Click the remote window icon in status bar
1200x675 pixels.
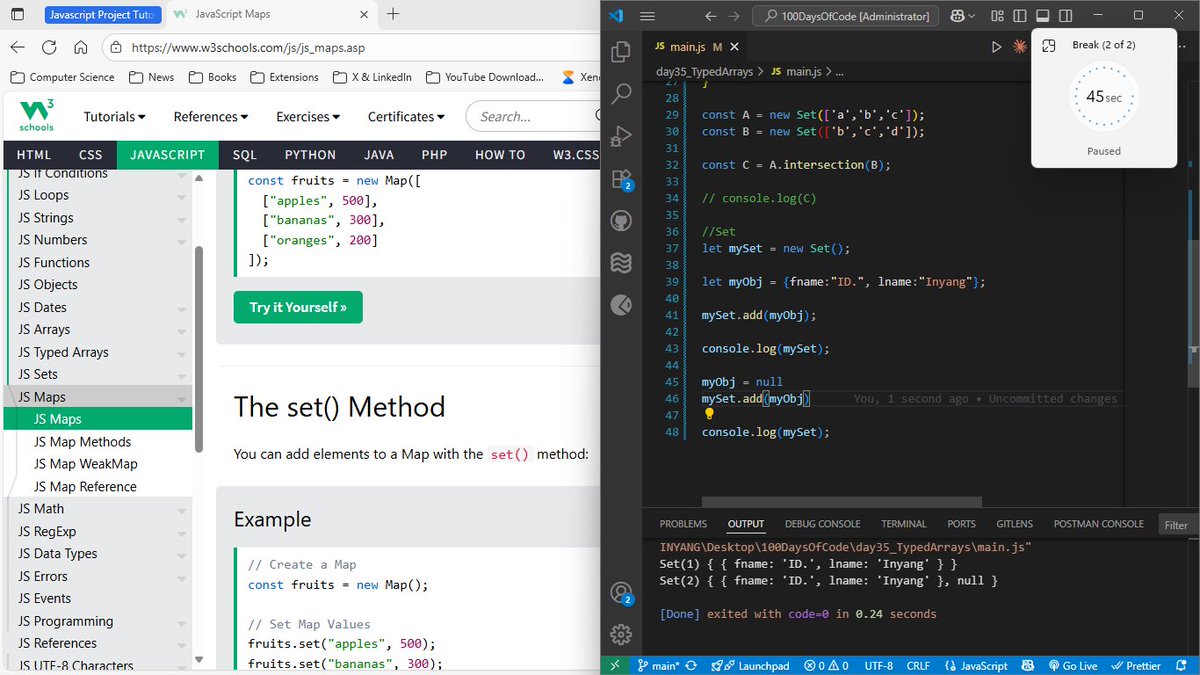tap(615, 666)
